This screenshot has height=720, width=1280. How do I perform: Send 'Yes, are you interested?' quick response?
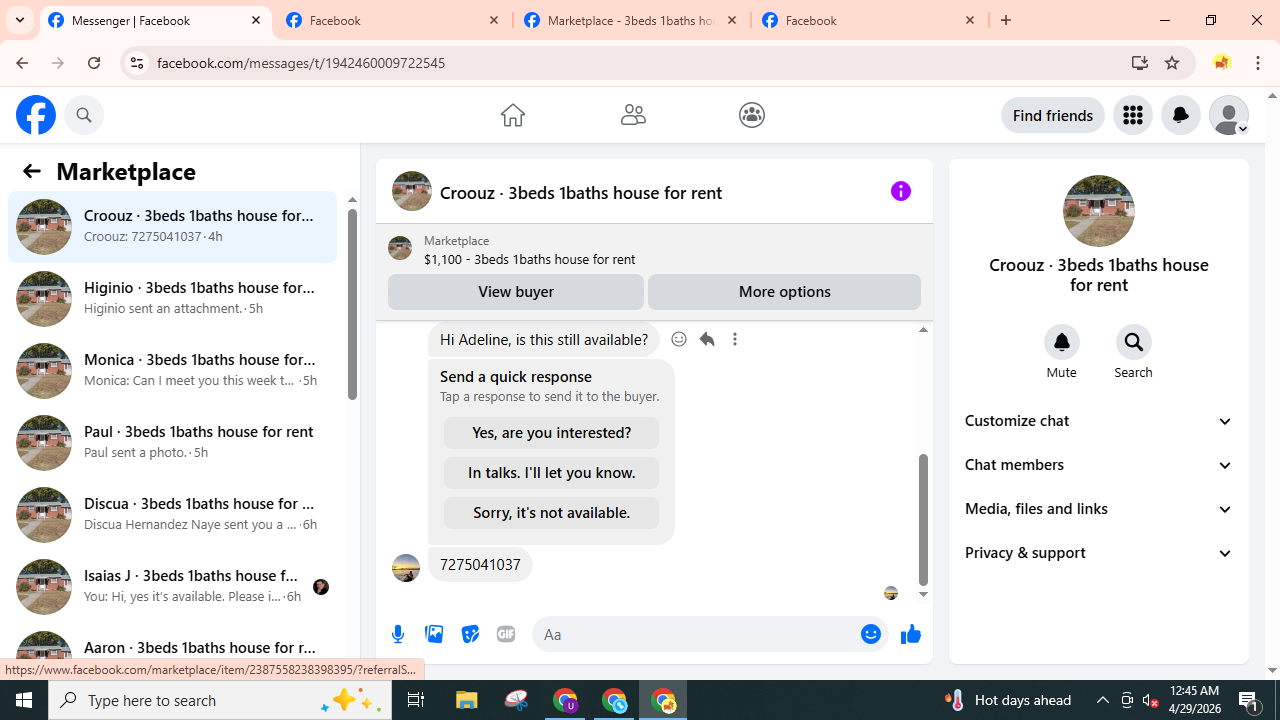[551, 433]
